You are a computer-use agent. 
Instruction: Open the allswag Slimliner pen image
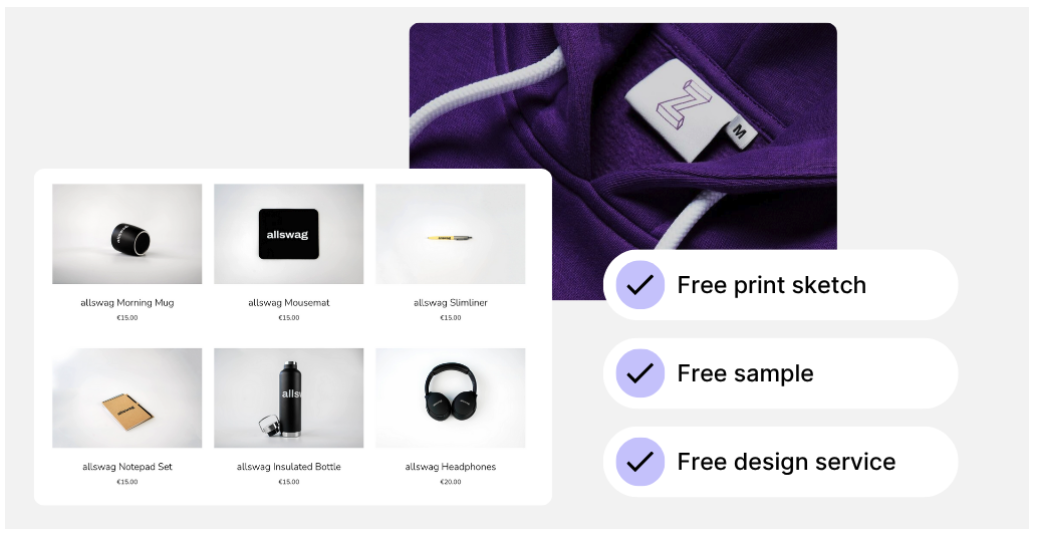[x=450, y=234]
